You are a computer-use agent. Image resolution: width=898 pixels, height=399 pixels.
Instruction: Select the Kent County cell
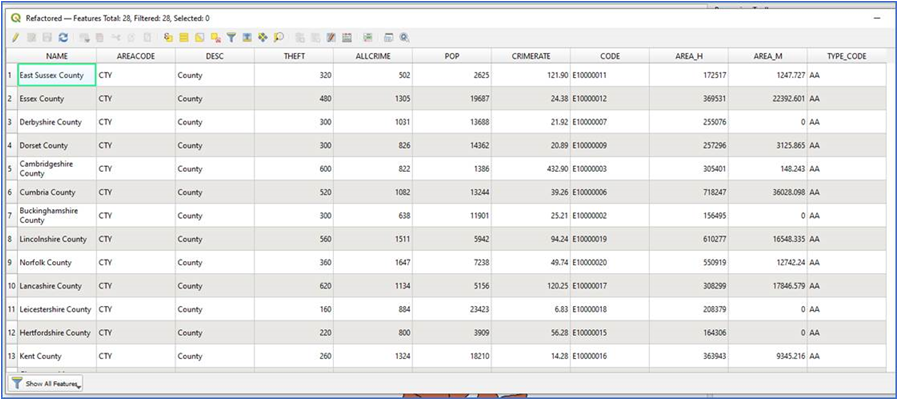tap(57, 356)
